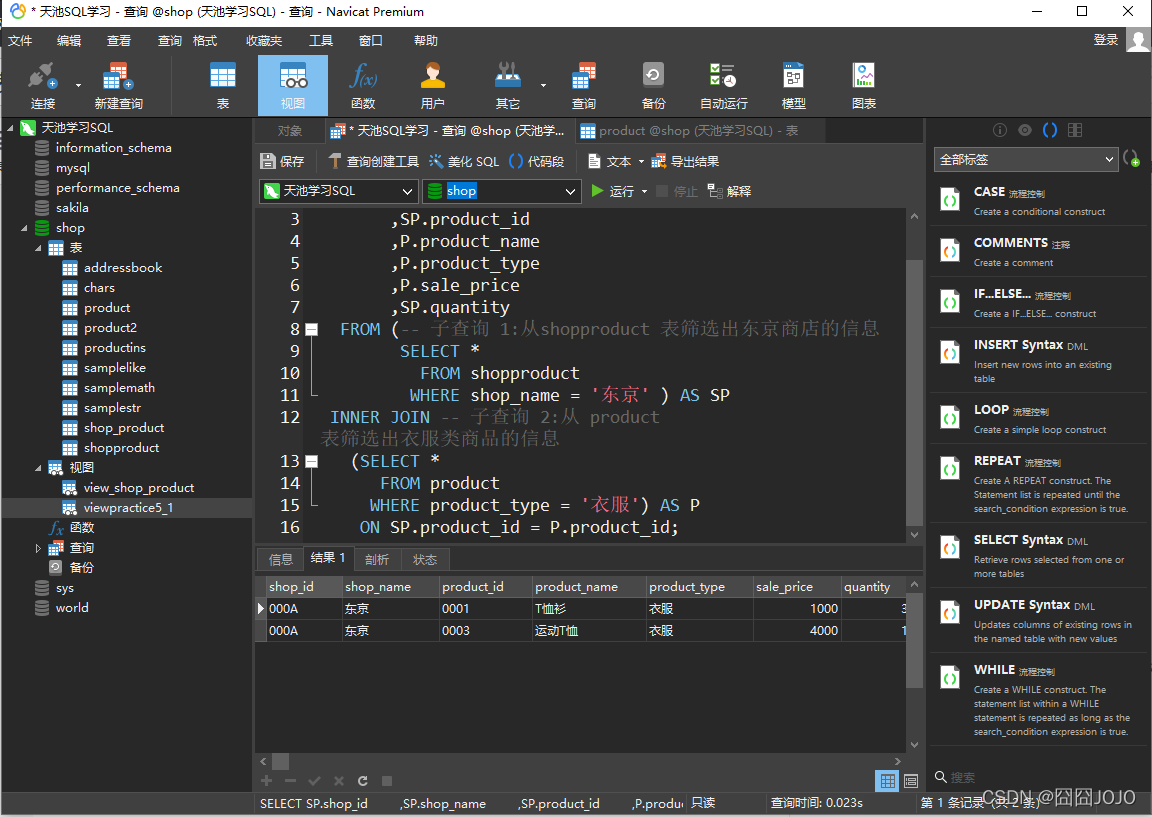Click the 其它 tools toolbar icon
This screenshot has width=1152, height=817.
click(x=508, y=85)
